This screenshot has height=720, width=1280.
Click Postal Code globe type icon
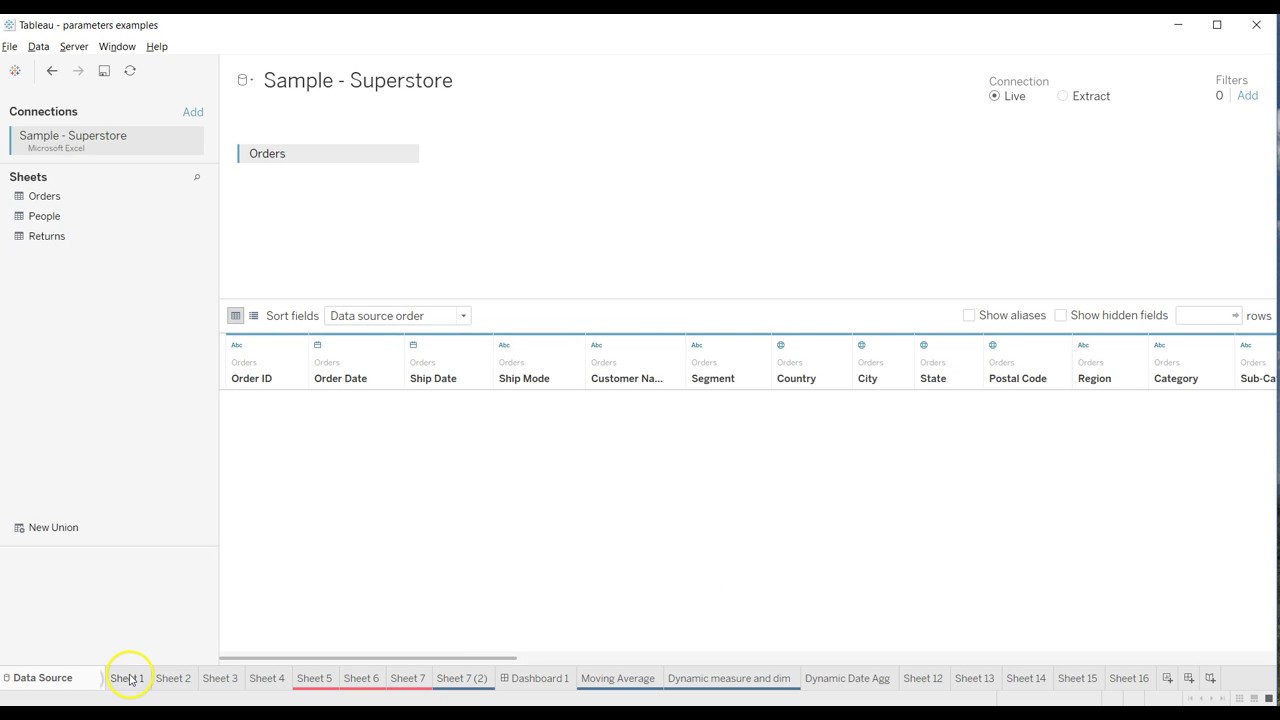pyautogui.click(x=993, y=345)
